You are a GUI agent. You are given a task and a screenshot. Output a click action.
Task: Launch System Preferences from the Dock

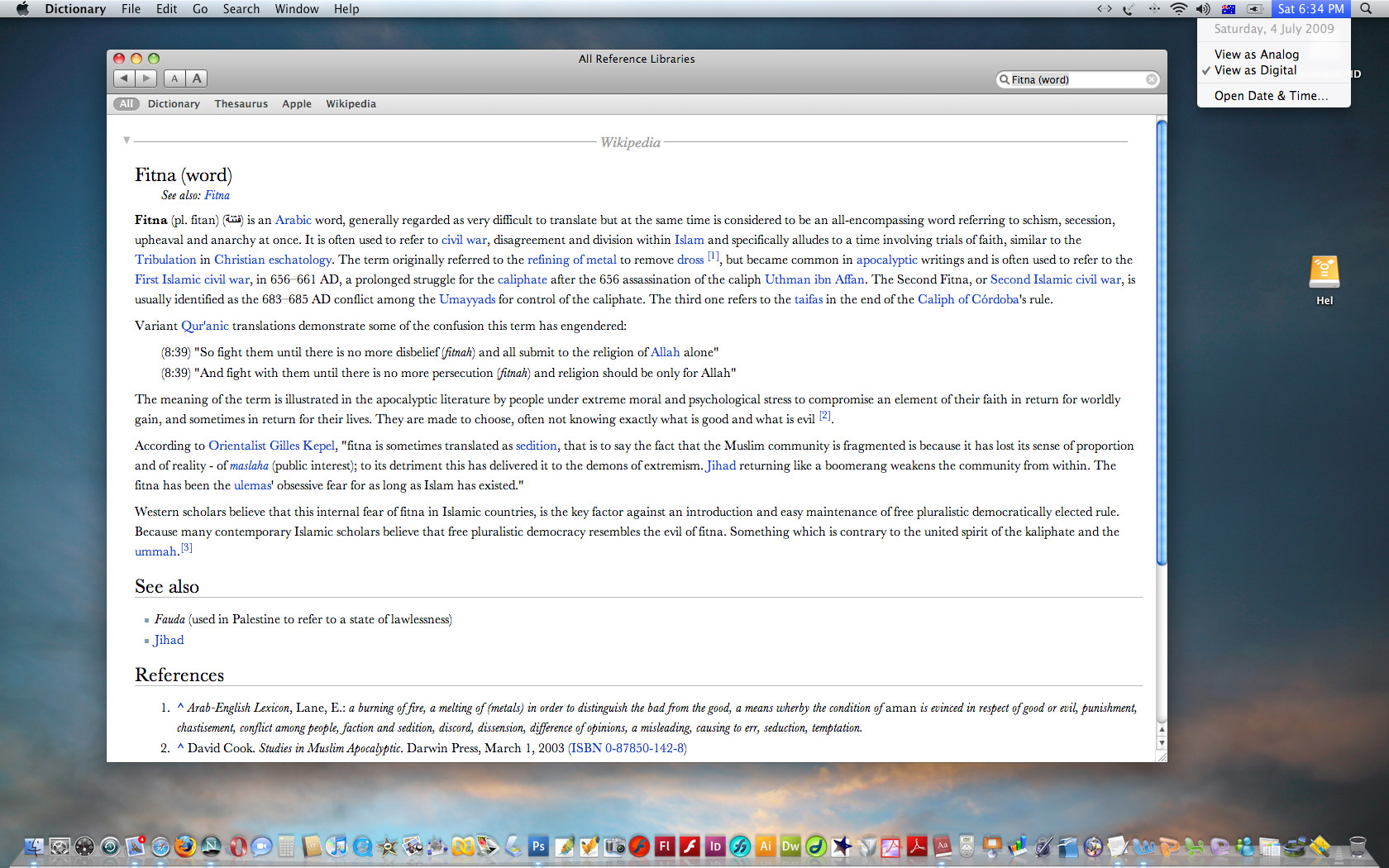(60, 847)
